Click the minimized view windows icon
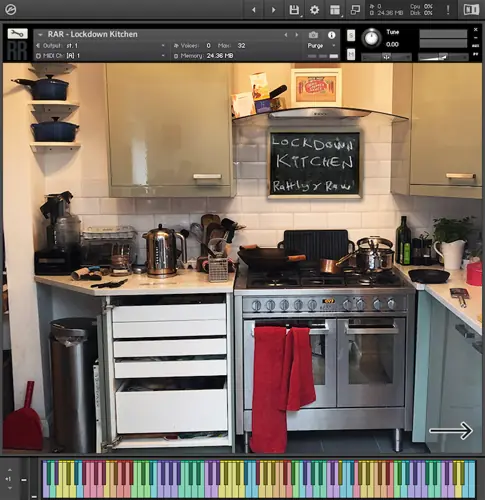Image resolution: width=485 pixels, height=500 pixels. [x=355, y=10]
